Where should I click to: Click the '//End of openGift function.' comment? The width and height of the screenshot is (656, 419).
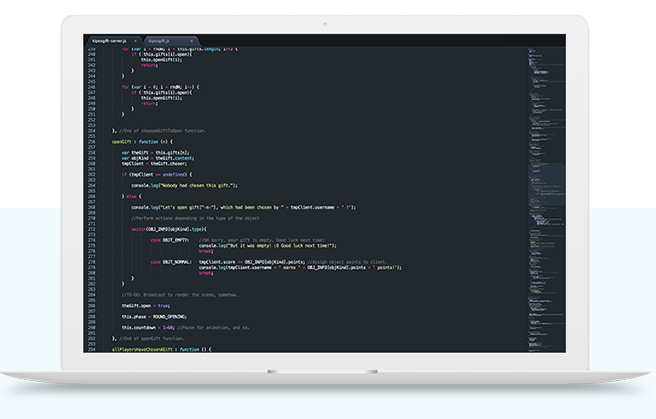click(x=152, y=338)
